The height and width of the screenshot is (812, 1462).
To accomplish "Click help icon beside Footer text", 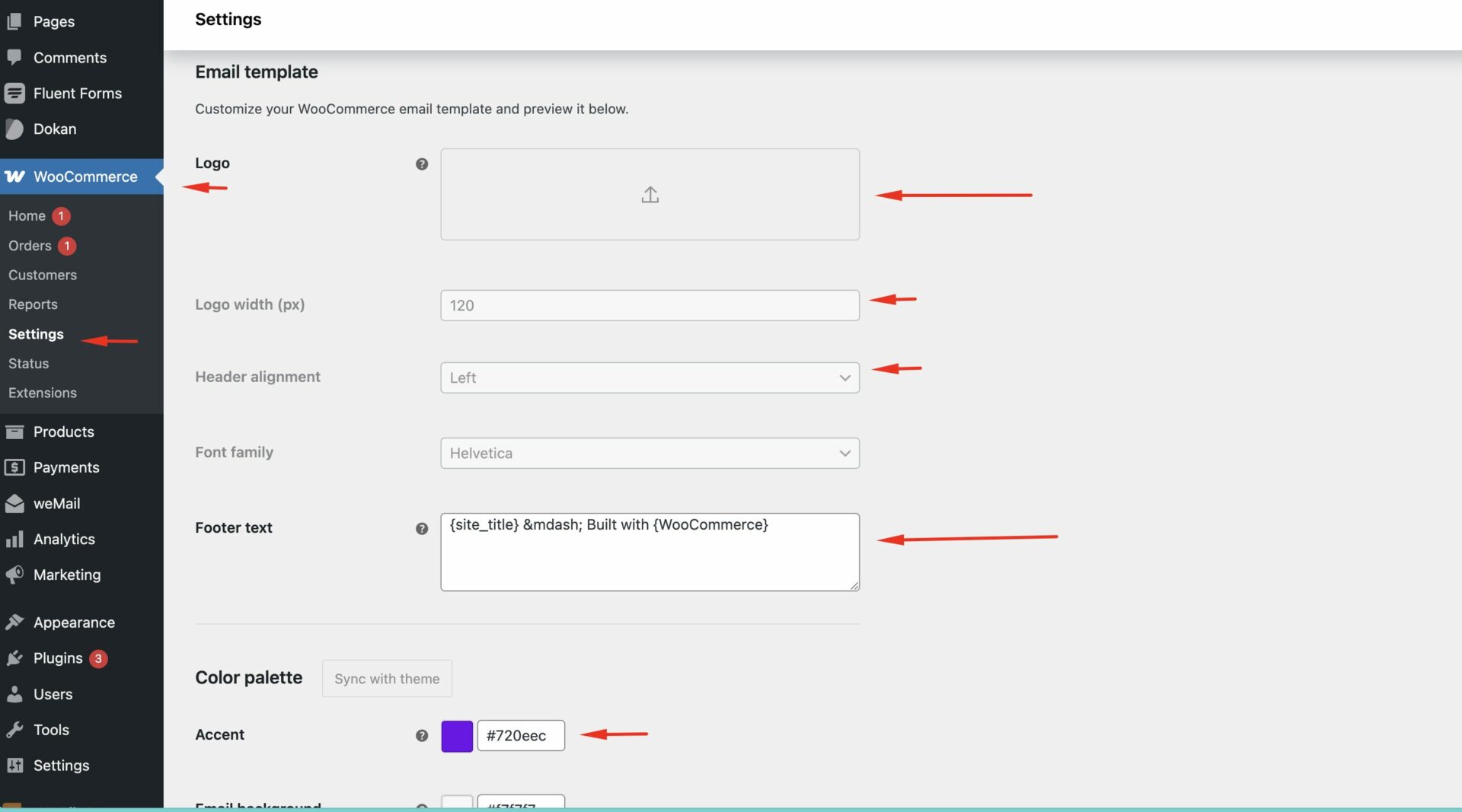I will tap(422, 528).
